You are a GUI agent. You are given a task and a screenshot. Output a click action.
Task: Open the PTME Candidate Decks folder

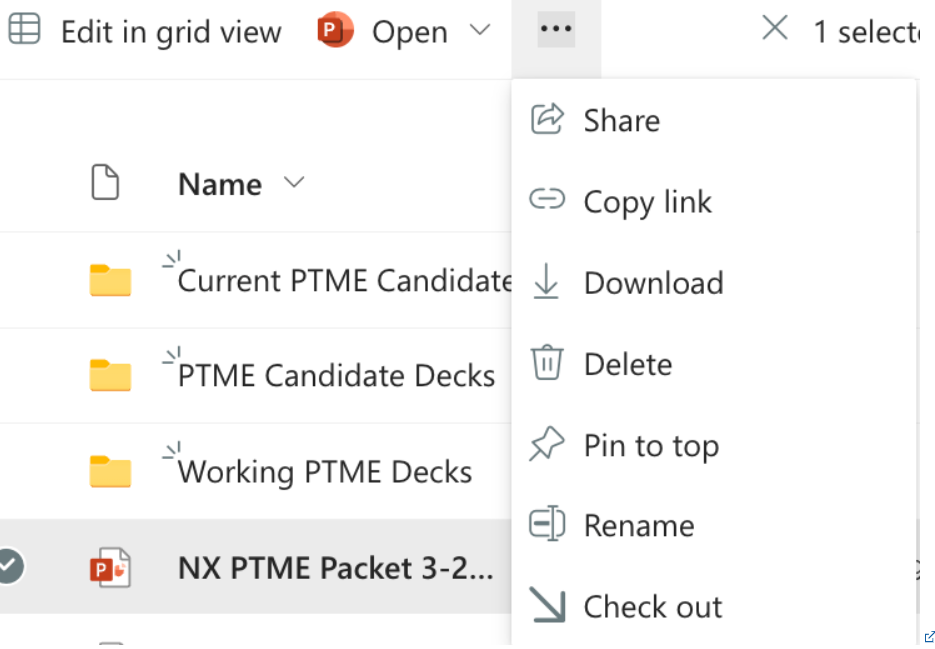pos(336,375)
